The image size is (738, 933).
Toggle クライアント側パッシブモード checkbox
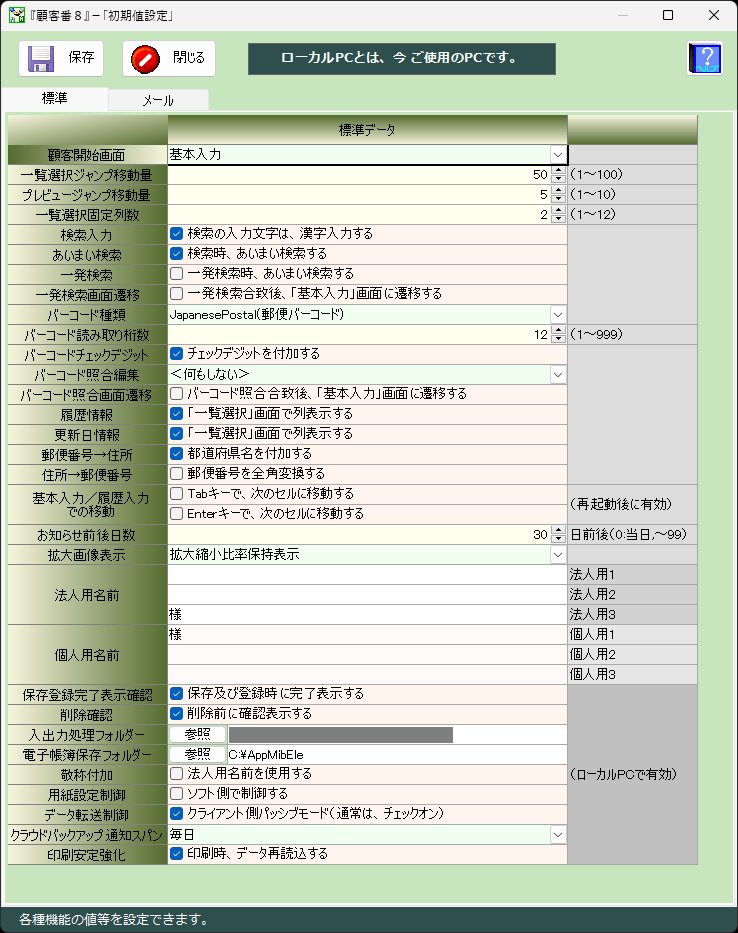point(176,813)
